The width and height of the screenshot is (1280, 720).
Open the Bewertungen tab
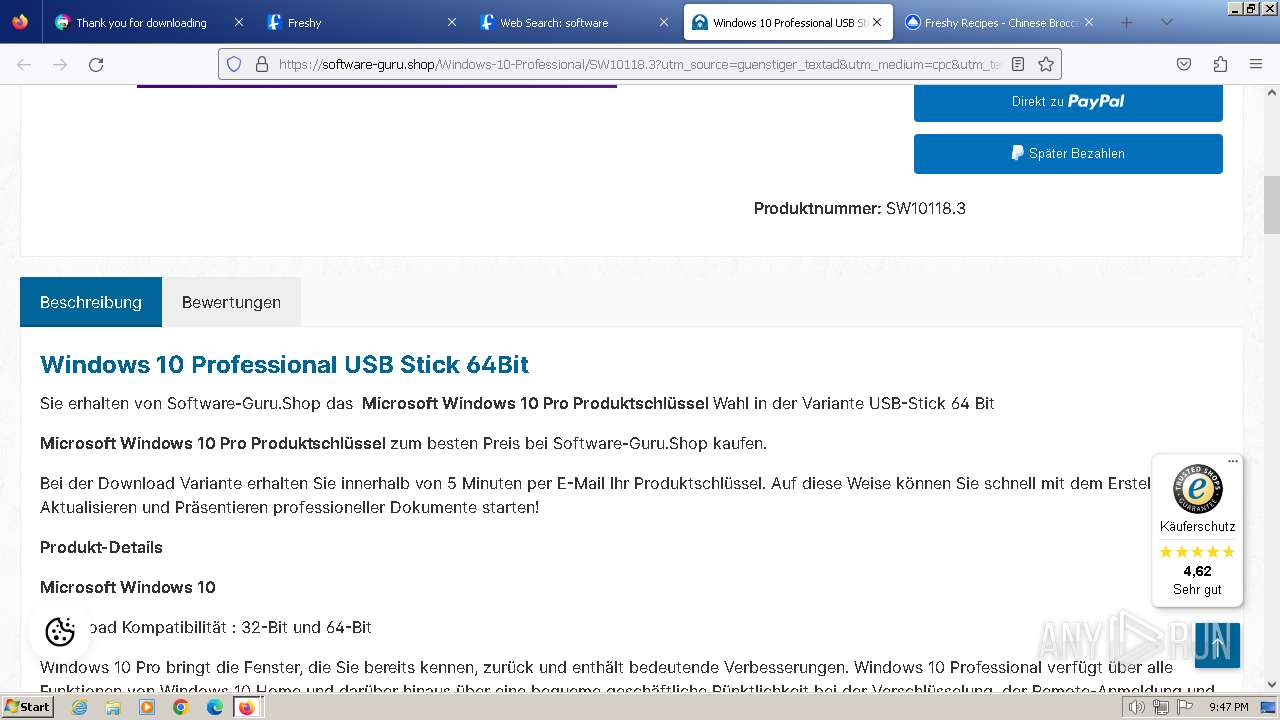(231, 302)
